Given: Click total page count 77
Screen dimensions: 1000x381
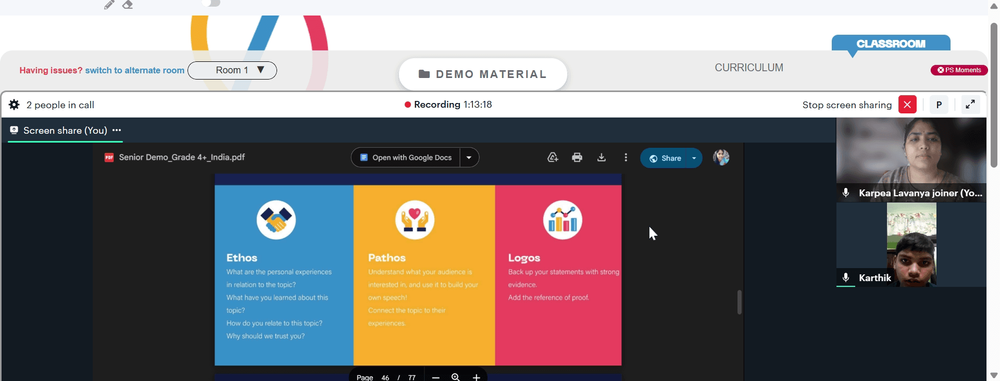Looking at the screenshot, I should point(412,378).
